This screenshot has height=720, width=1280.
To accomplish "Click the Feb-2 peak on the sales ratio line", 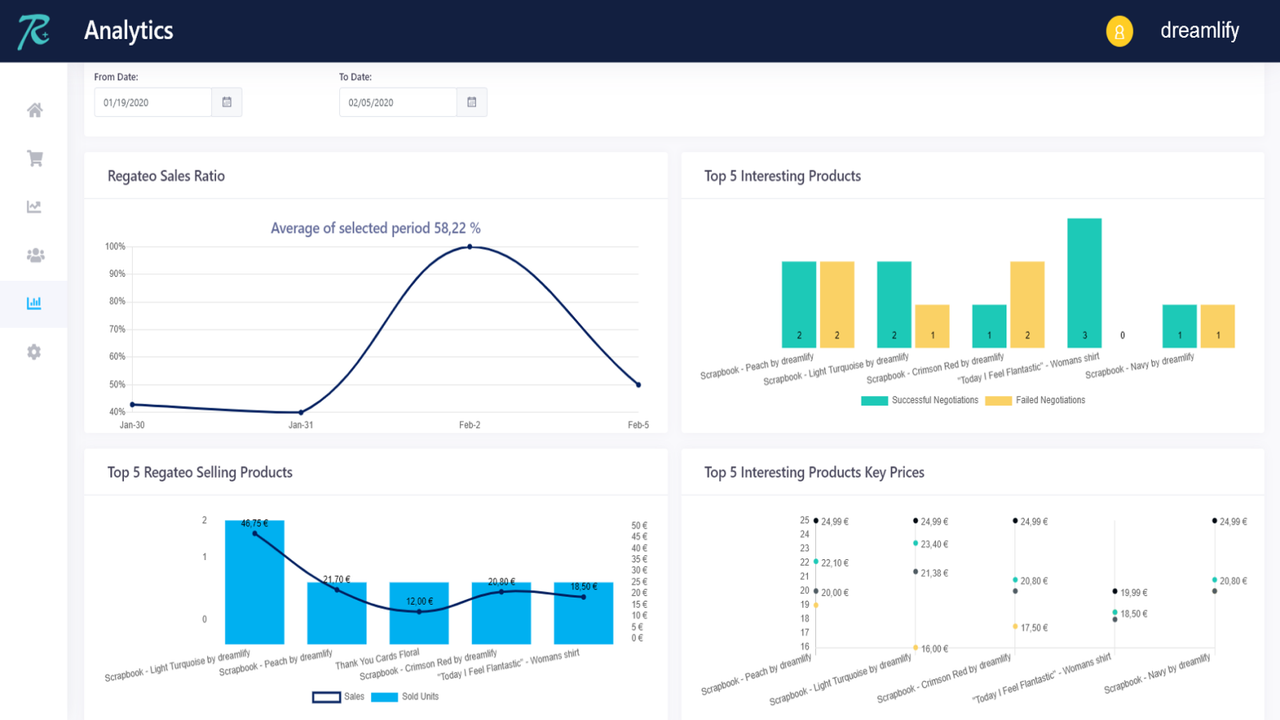I will [470, 245].
